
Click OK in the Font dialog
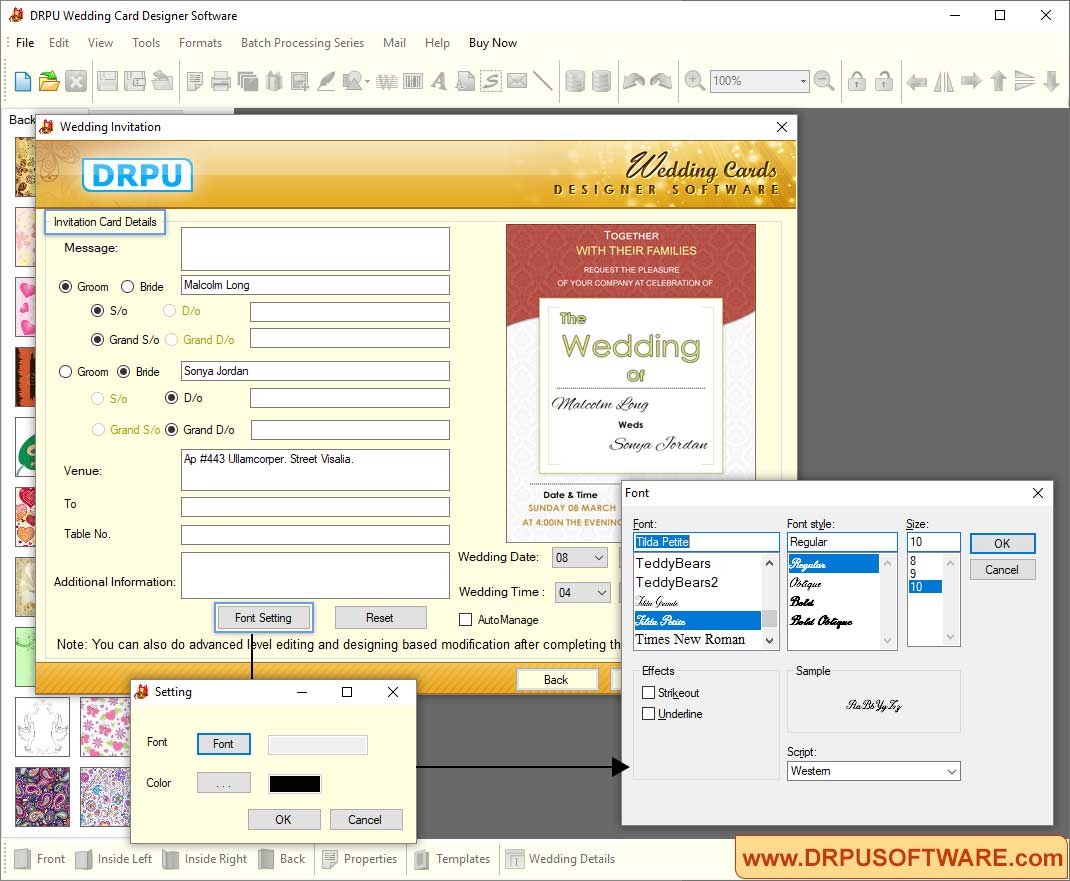(1002, 543)
